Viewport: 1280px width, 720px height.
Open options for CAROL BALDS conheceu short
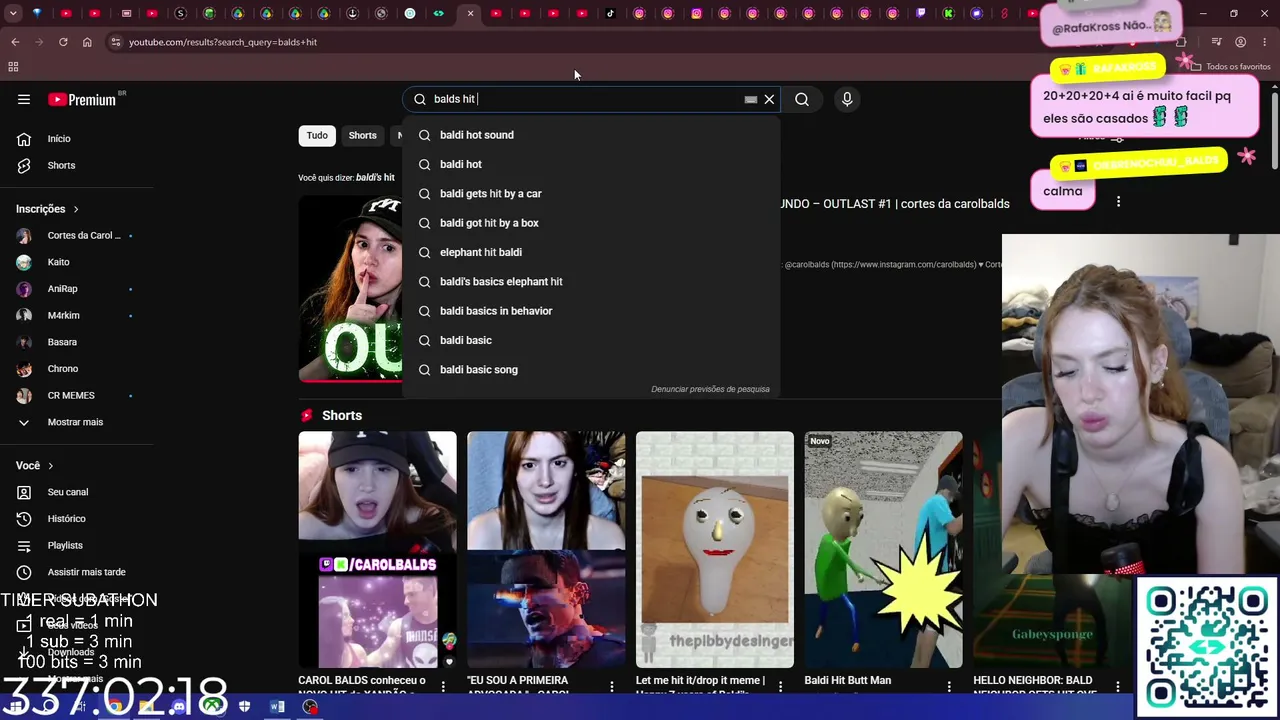pos(443,686)
